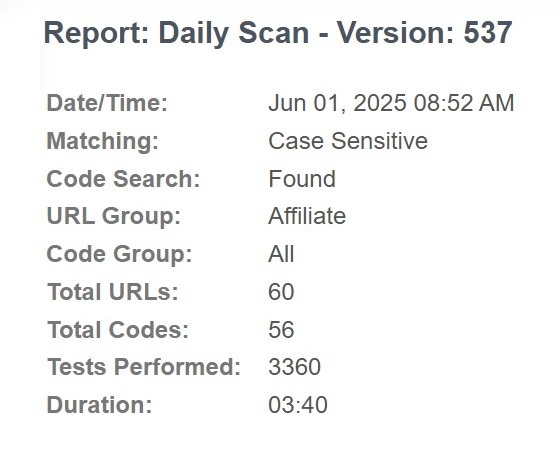Select the Code Search label

(x=123, y=179)
